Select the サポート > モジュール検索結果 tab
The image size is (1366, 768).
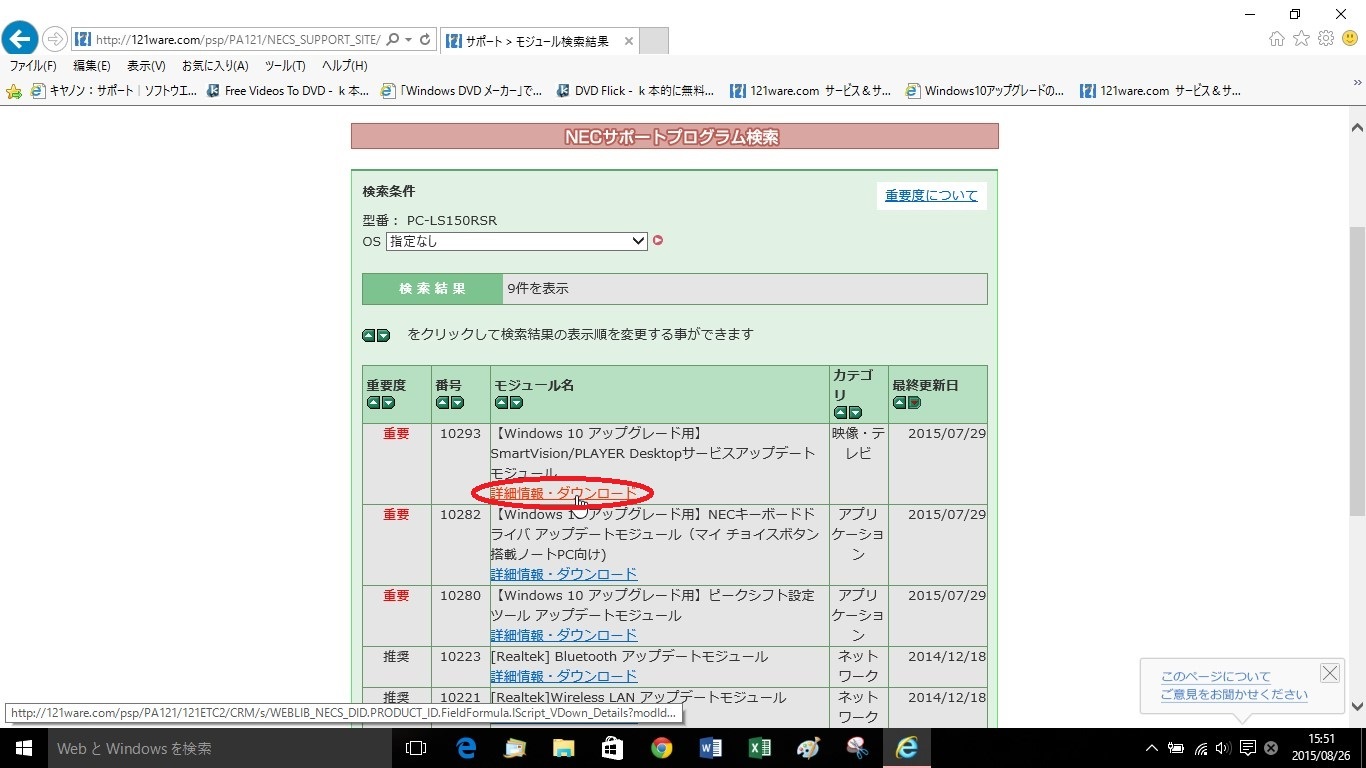538,41
